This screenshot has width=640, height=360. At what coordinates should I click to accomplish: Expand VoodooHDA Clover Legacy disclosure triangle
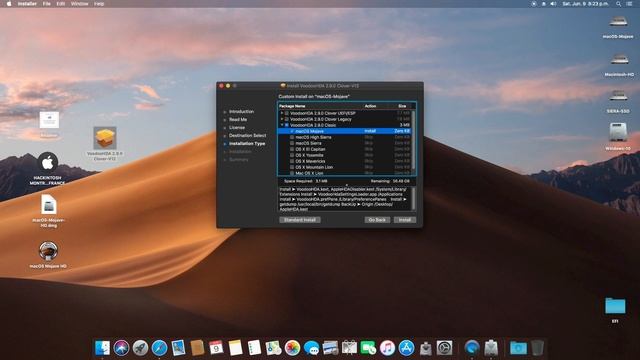click(282, 119)
